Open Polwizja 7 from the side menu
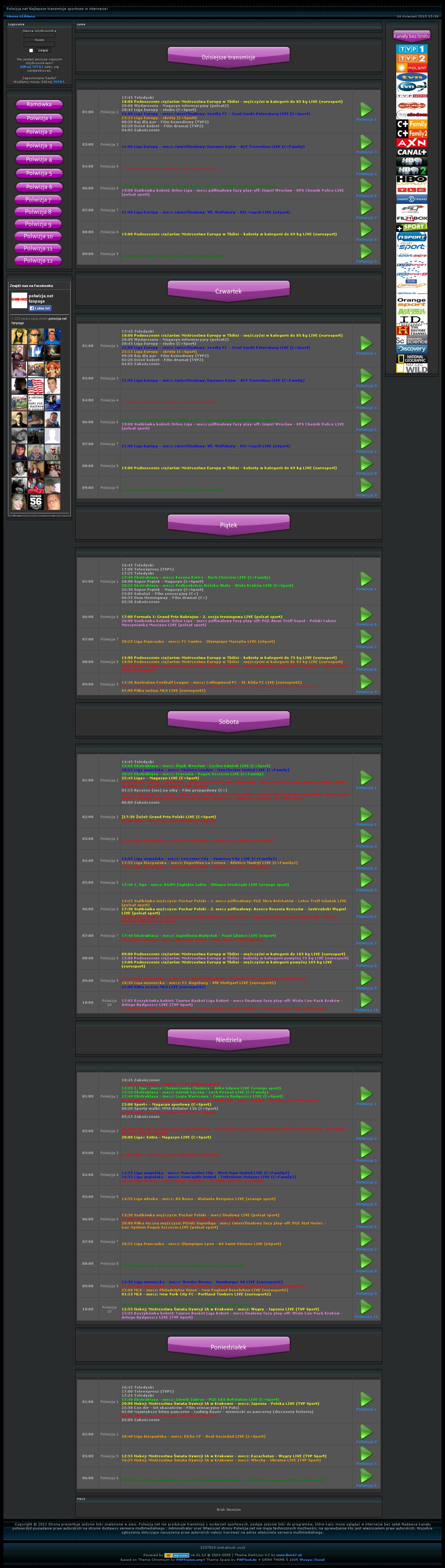445x1568 pixels. pyautogui.click(x=38, y=200)
